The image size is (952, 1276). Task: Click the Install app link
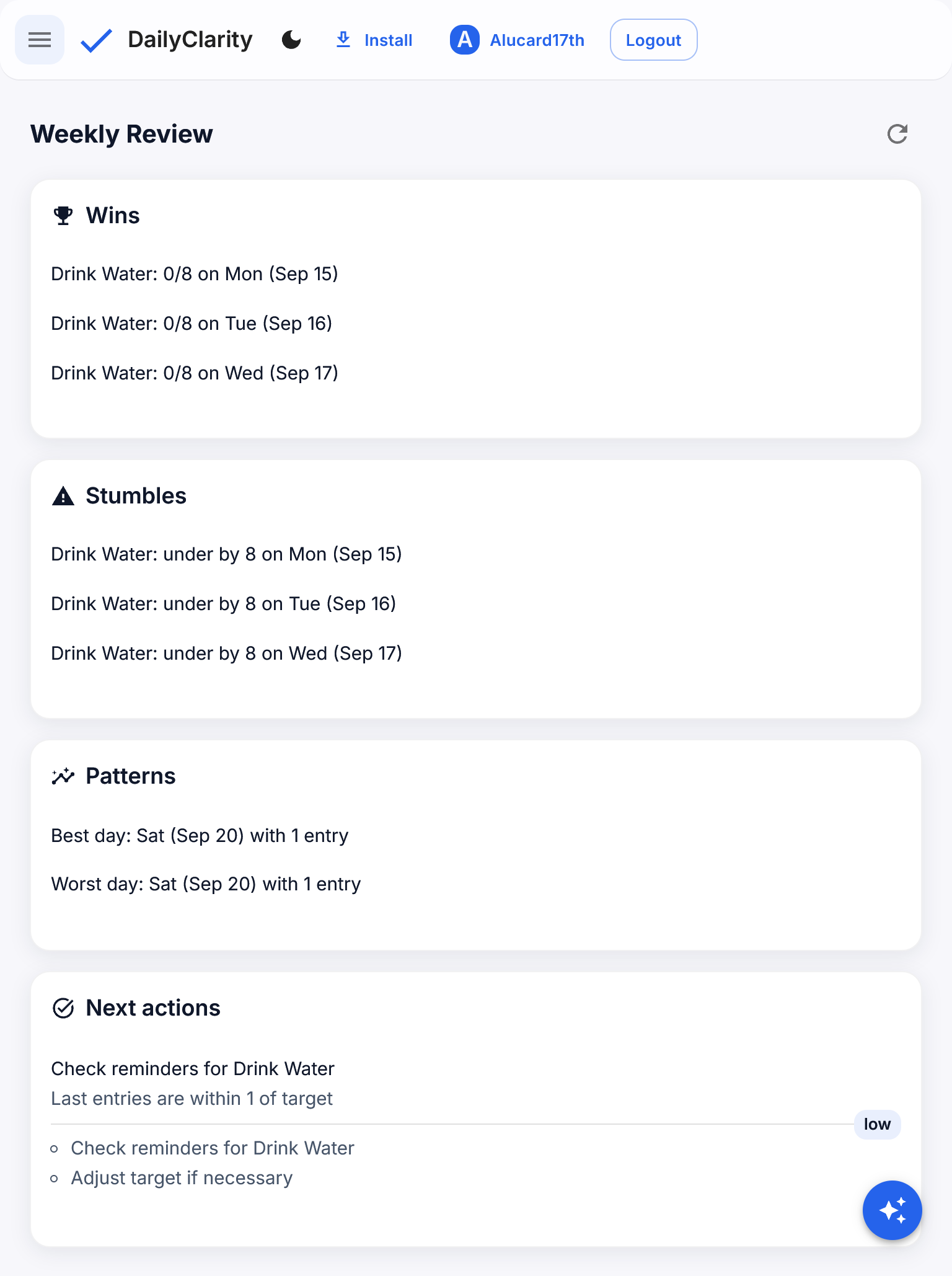(x=388, y=40)
